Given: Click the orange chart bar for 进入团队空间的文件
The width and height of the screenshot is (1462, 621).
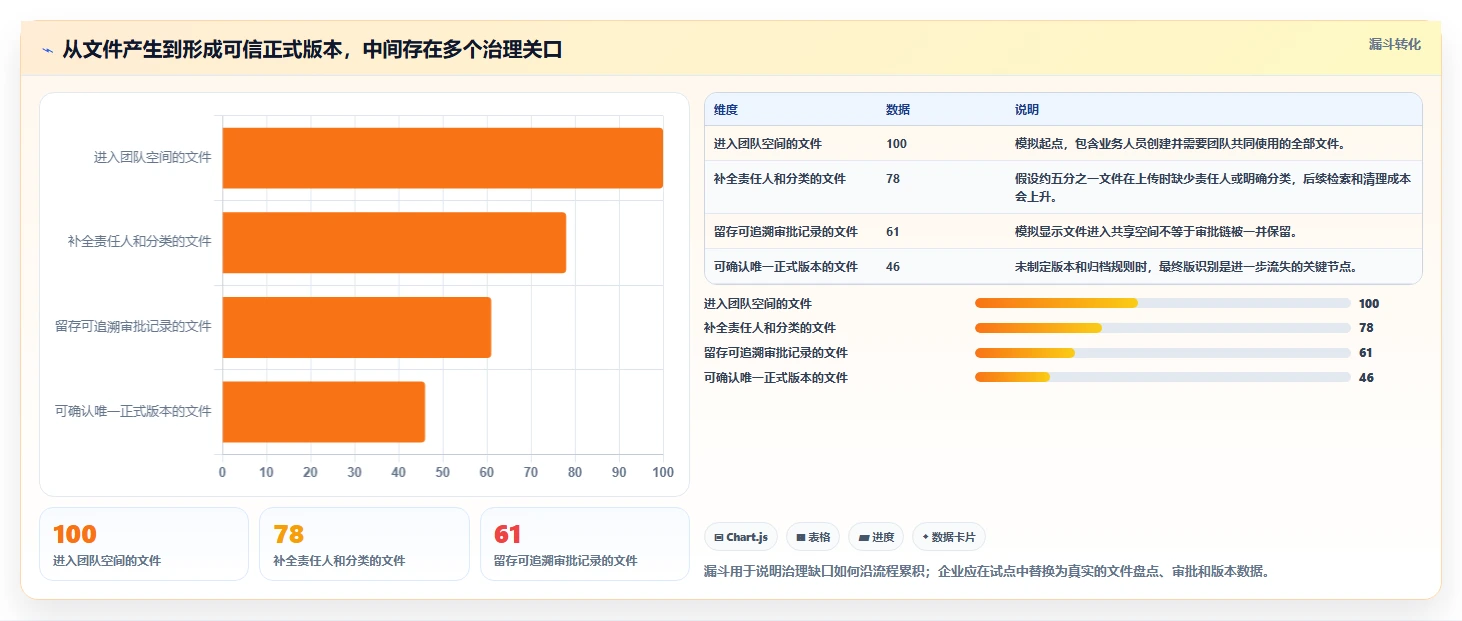Looking at the screenshot, I should [x=442, y=158].
